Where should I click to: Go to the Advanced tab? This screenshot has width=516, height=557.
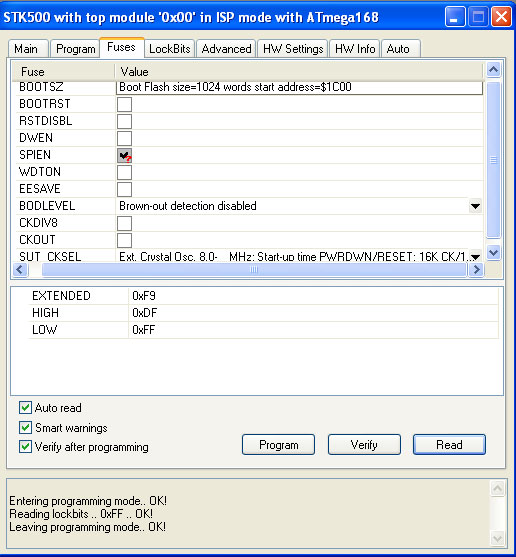pos(226,49)
